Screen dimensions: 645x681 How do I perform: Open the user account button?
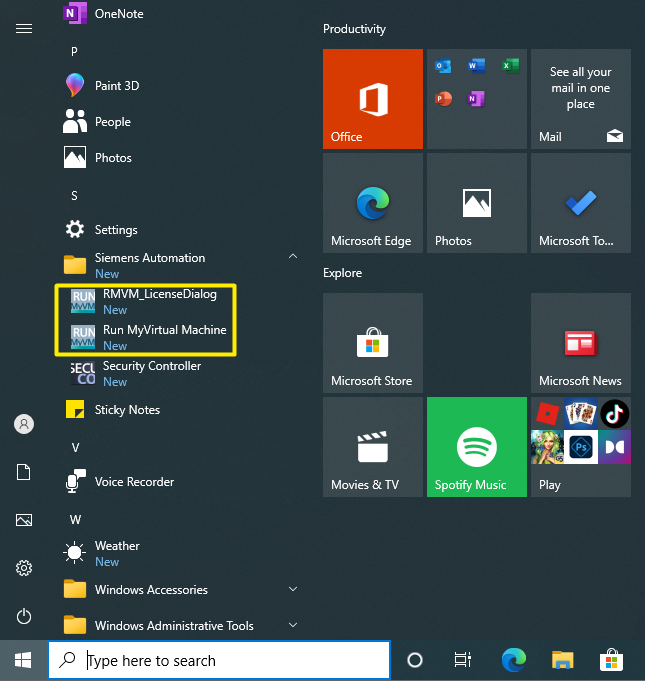24,424
